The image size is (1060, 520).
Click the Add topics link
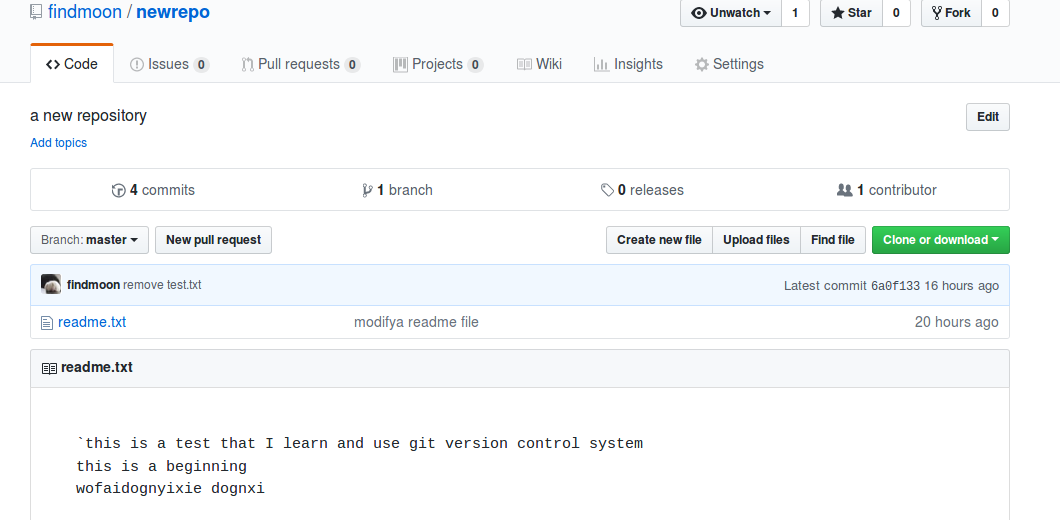click(x=58, y=143)
